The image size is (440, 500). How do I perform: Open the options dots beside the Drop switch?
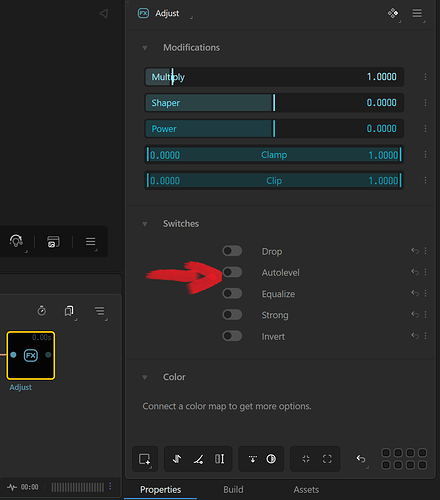click(425, 251)
